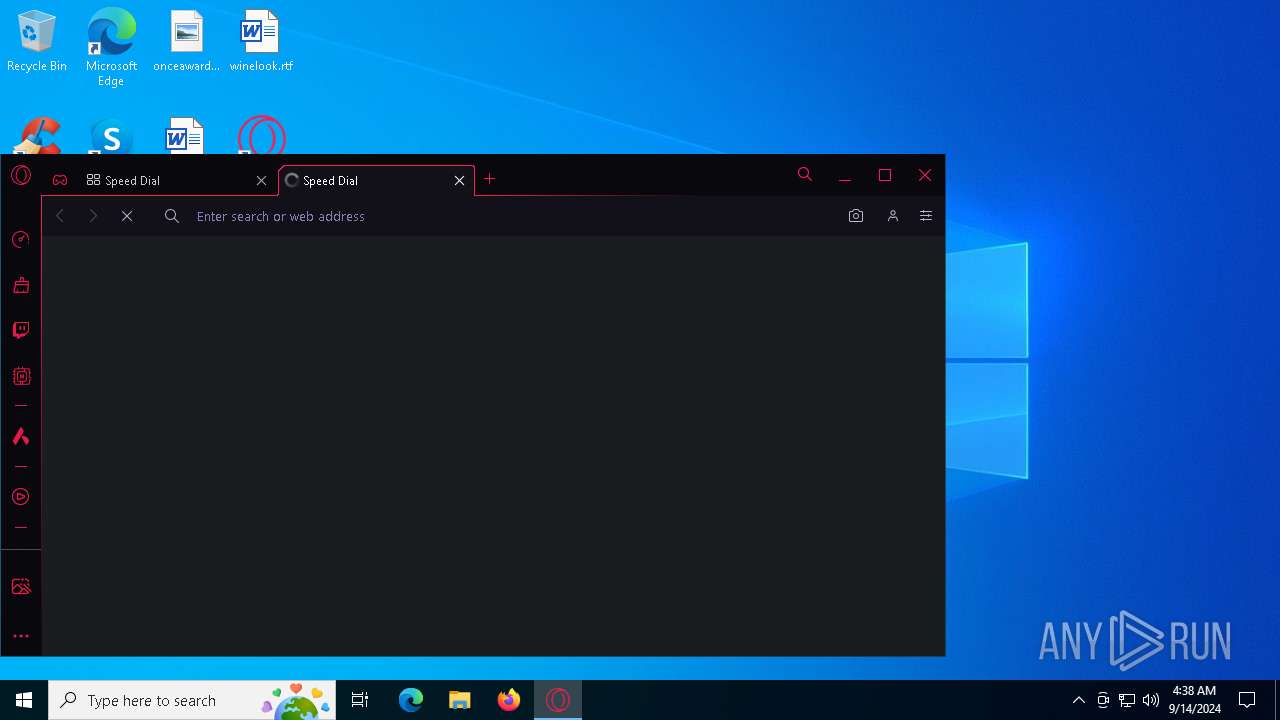Viewport: 1280px width, 720px height.
Task: Select Microsoft Edge desktop shortcut
Action: [x=111, y=47]
